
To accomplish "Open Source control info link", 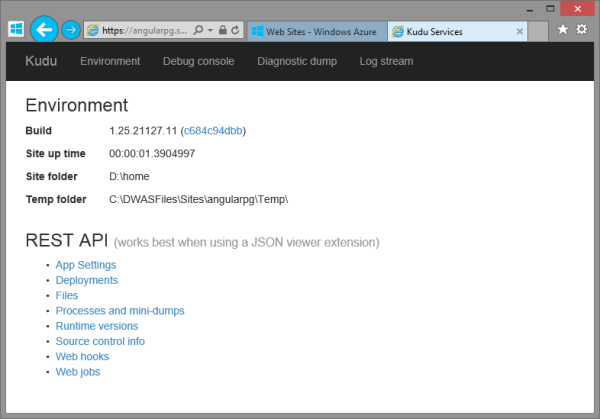I will [x=100, y=341].
